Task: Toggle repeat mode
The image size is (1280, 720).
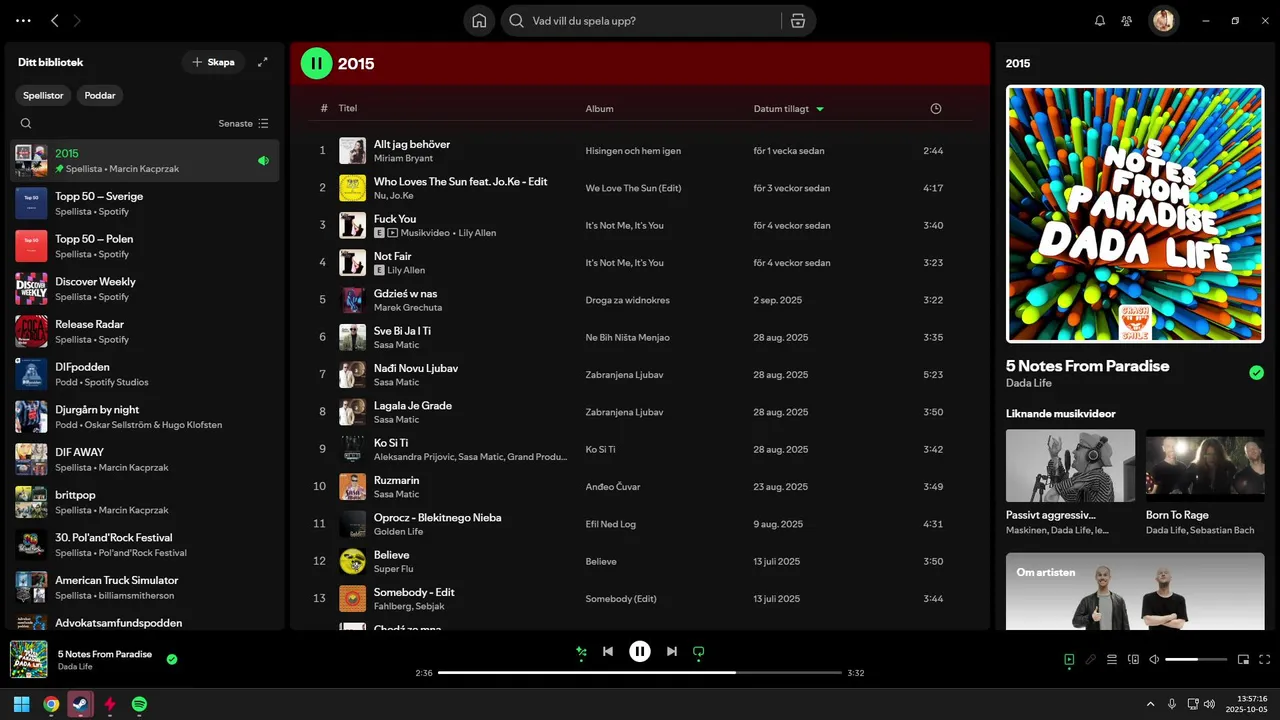Action: tap(699, 652)
